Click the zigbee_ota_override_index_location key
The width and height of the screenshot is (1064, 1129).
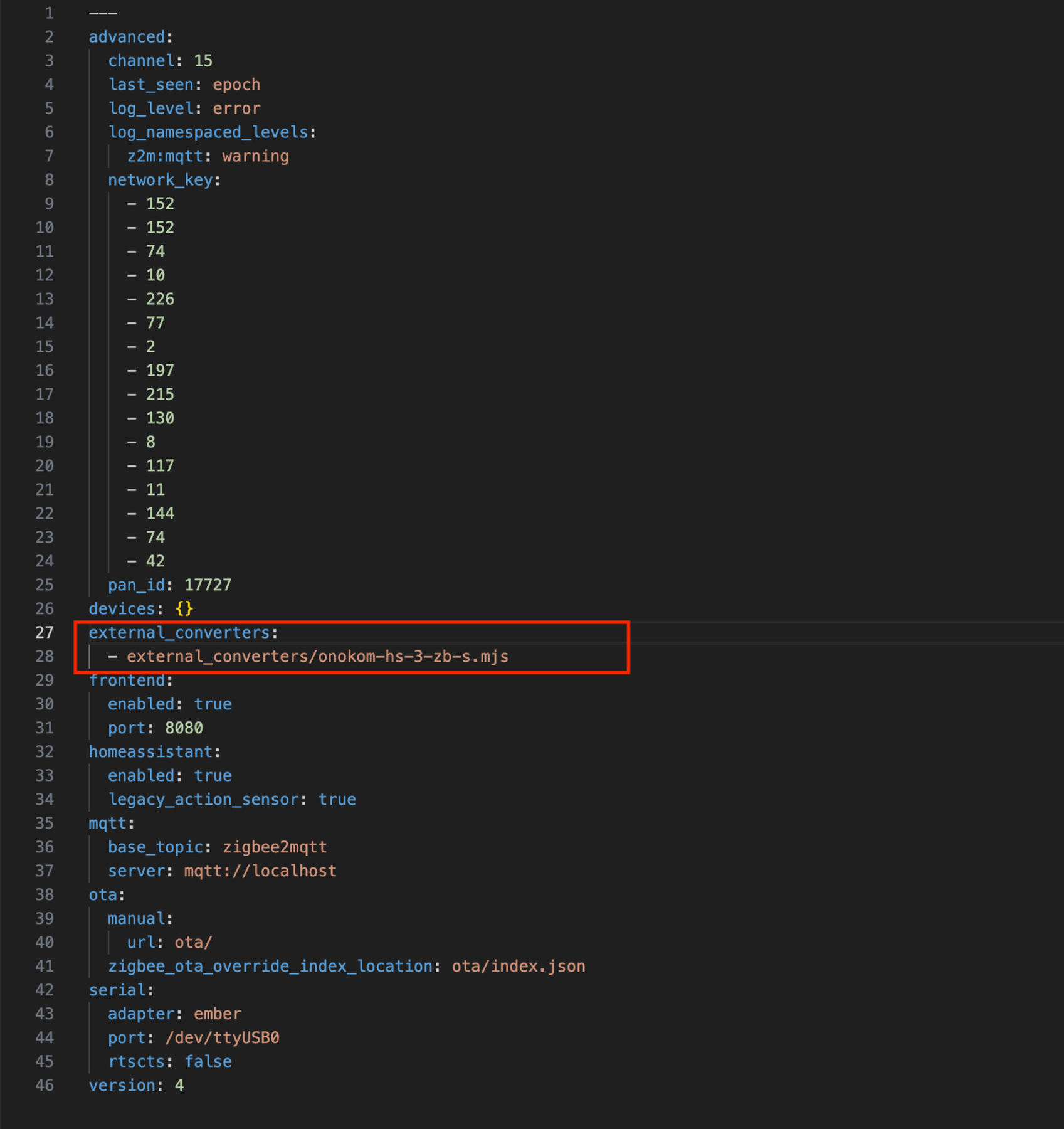(x=270, y=967)
